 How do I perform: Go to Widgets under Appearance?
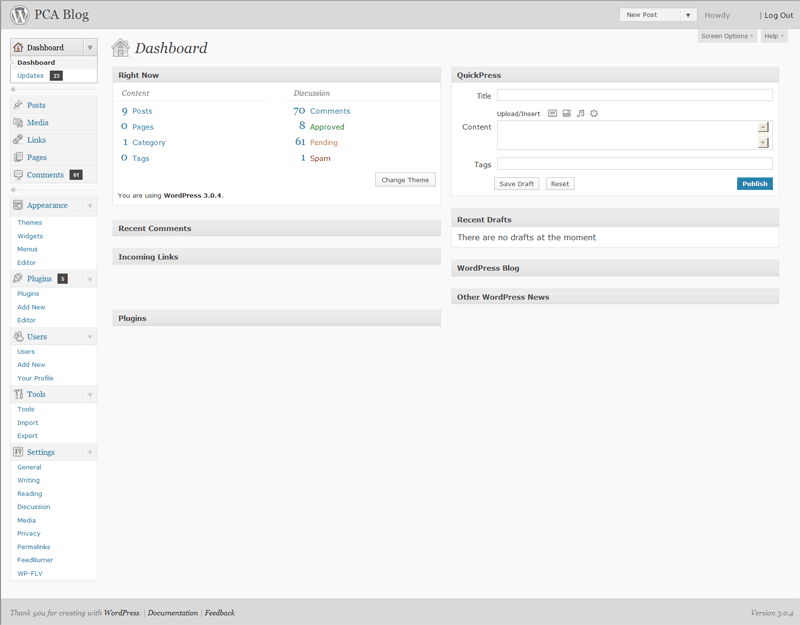30,236
